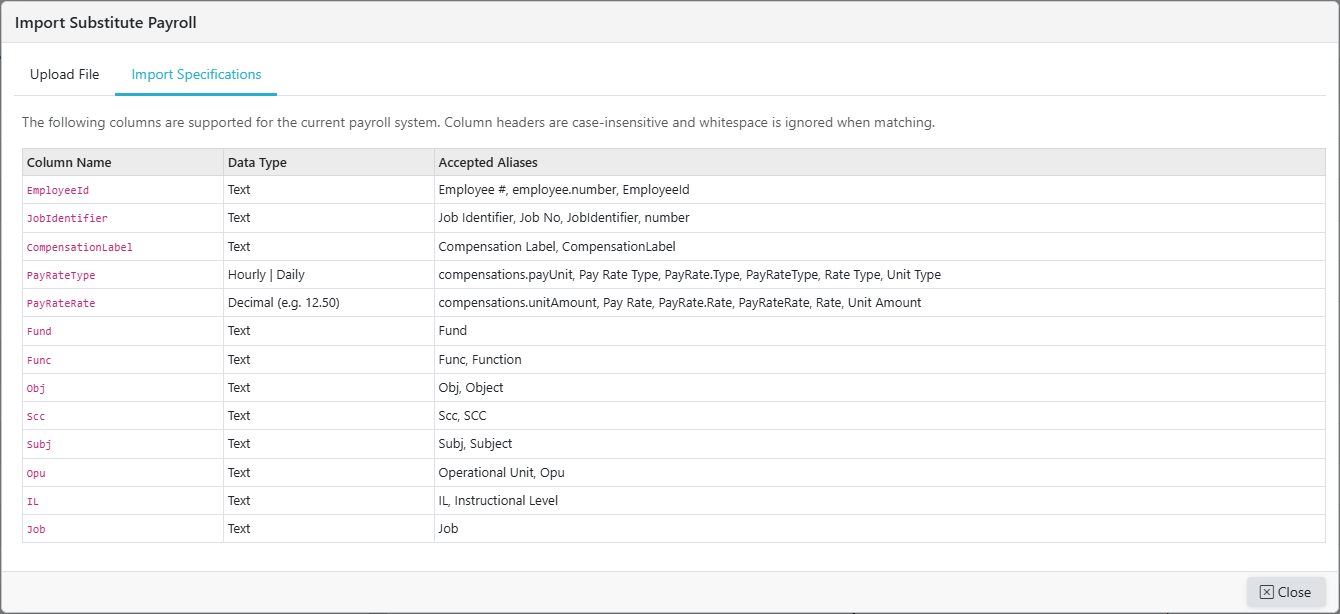Select the Import Specifications tab
The height and width of the screenshot is (614, 1340).
pos(196,75)
